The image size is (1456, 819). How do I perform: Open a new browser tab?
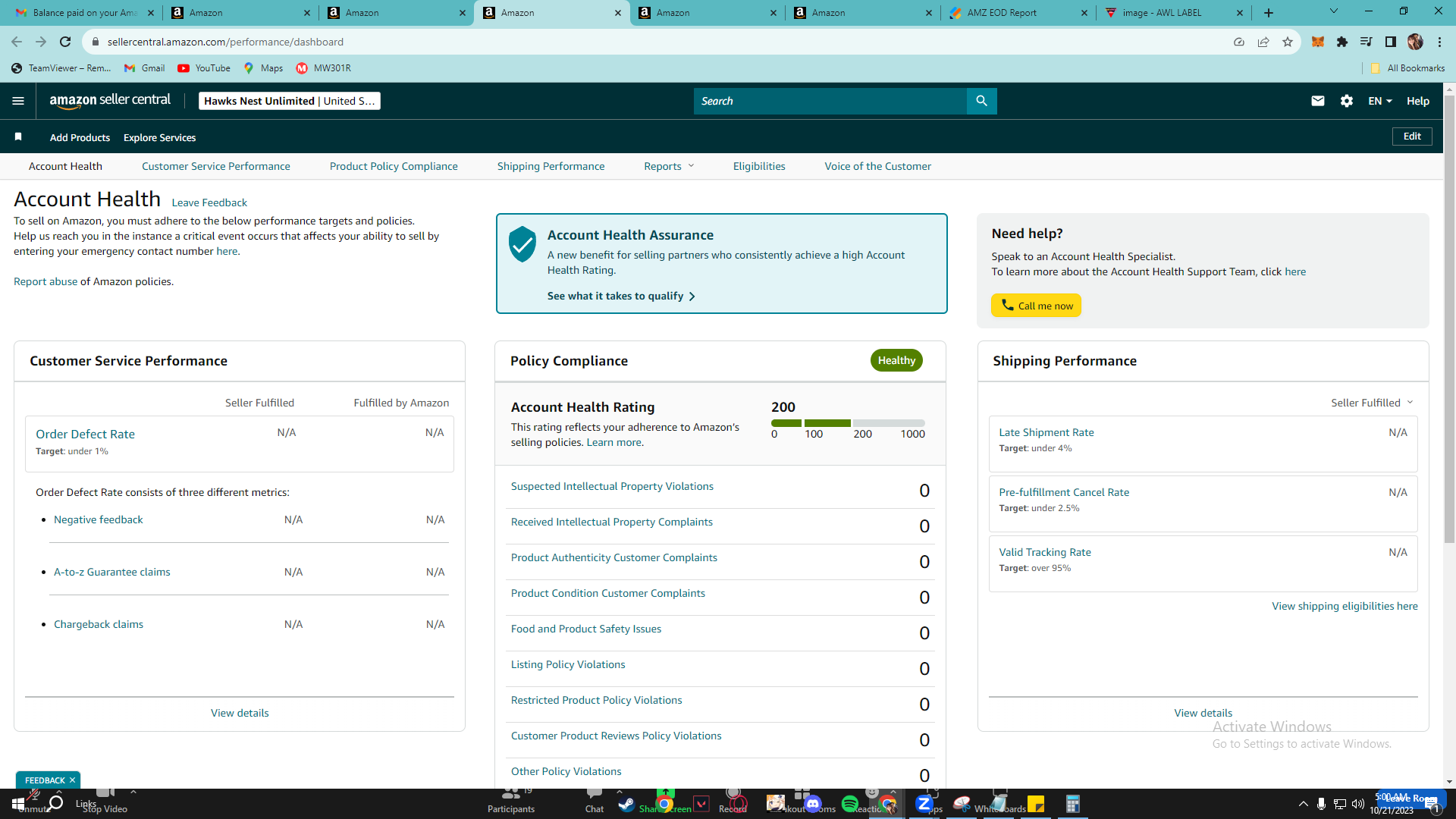coord(1269,13)
